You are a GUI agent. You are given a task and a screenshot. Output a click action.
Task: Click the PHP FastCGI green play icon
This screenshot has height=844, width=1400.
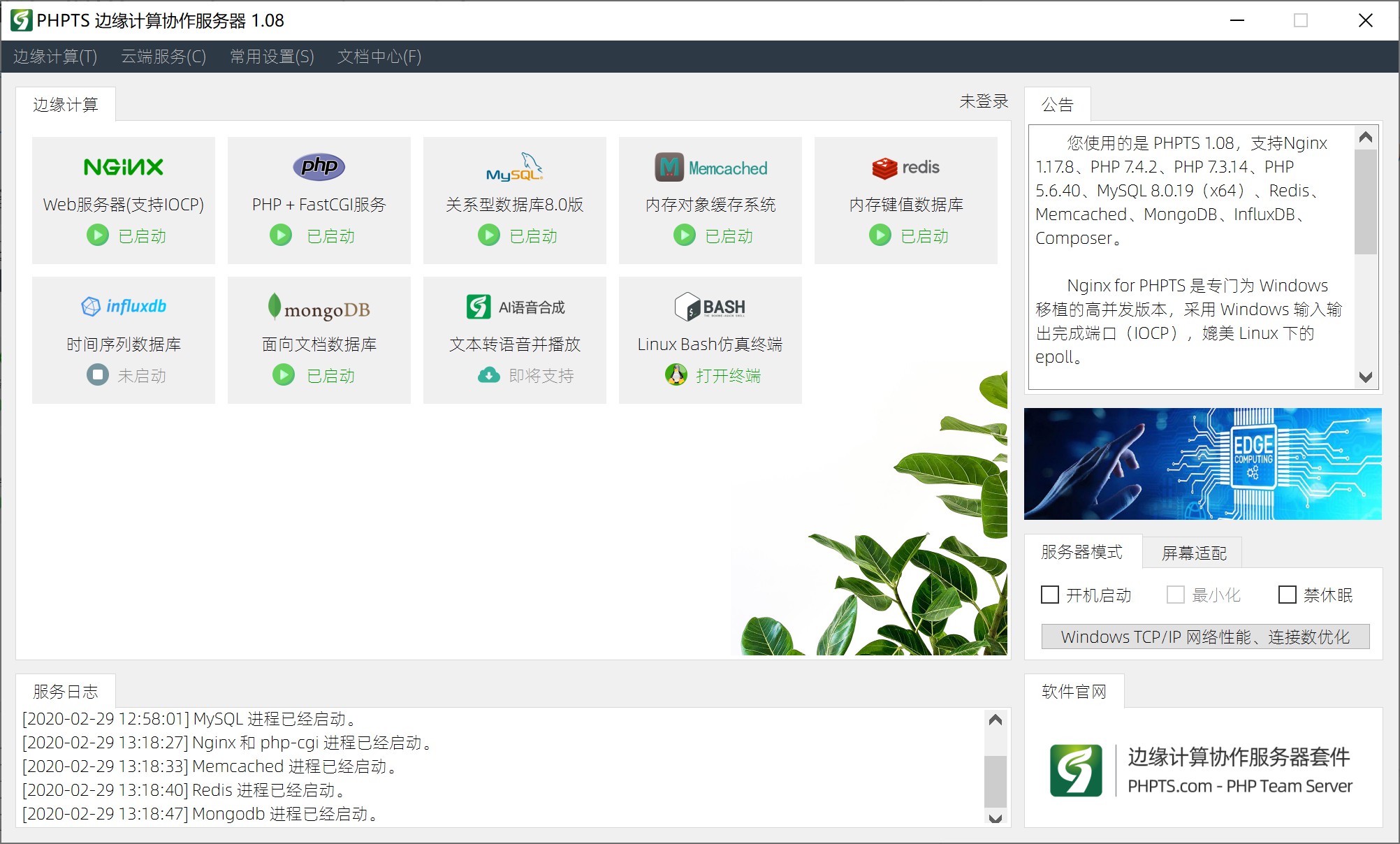coord(281,235)
